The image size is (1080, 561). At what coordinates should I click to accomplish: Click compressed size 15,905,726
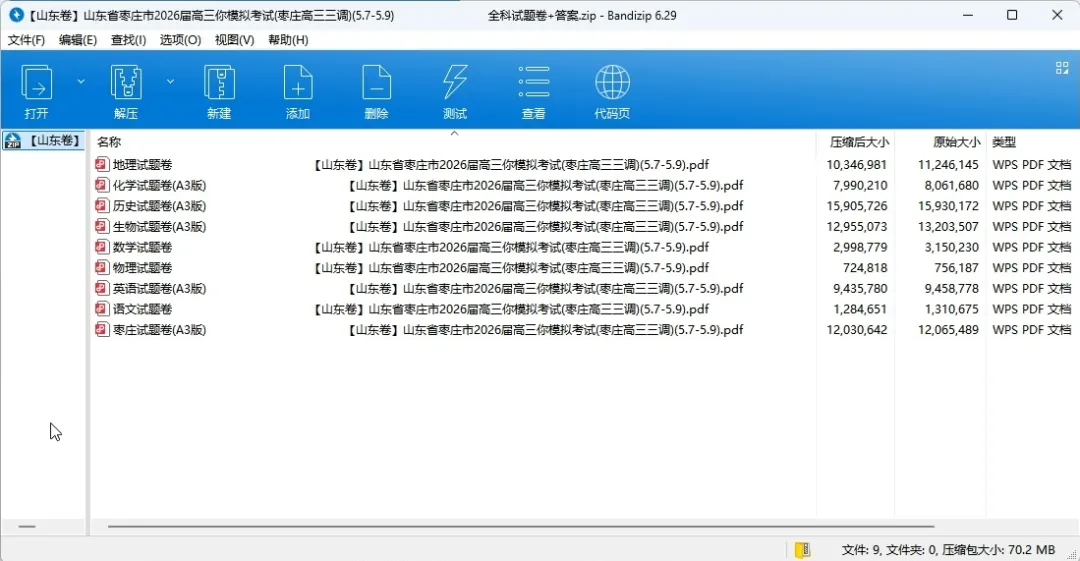pyautogui.click(x=856, y=206)
